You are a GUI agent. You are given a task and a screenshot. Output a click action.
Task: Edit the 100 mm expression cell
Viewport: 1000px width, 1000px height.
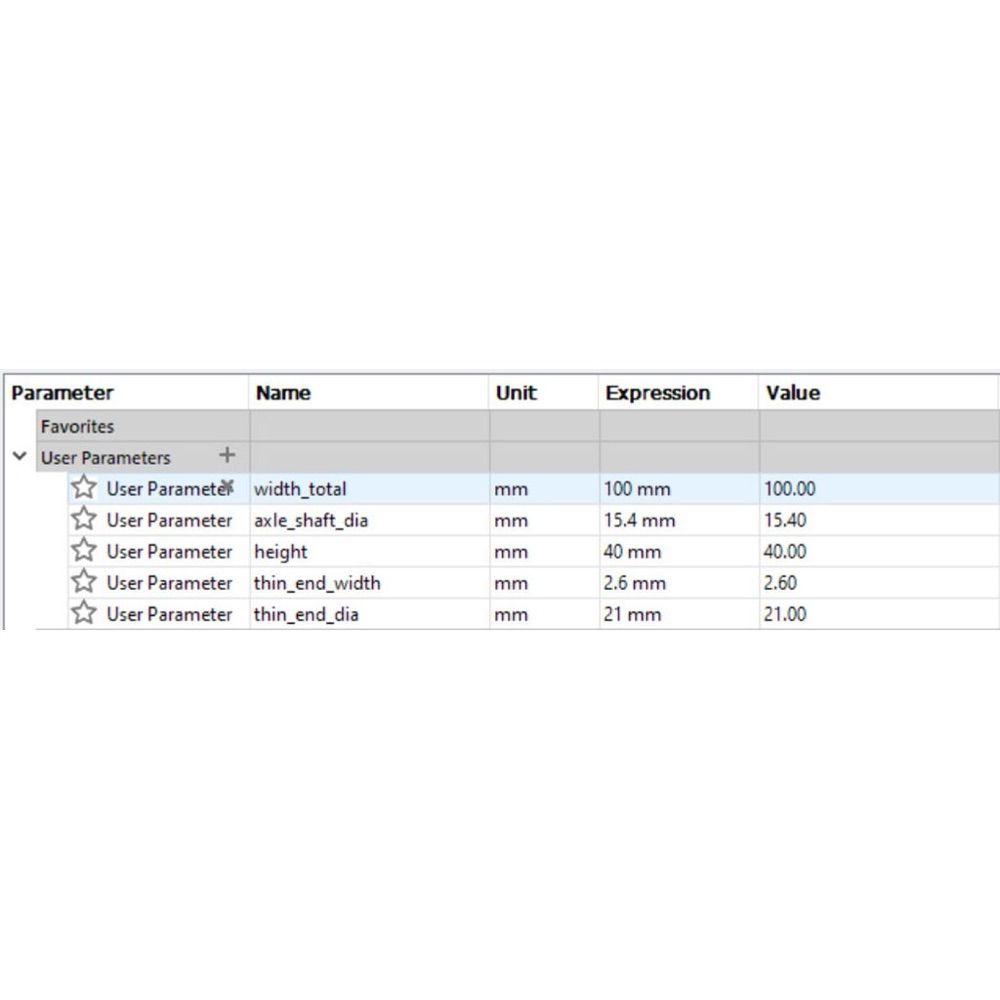tap(679, 489)
